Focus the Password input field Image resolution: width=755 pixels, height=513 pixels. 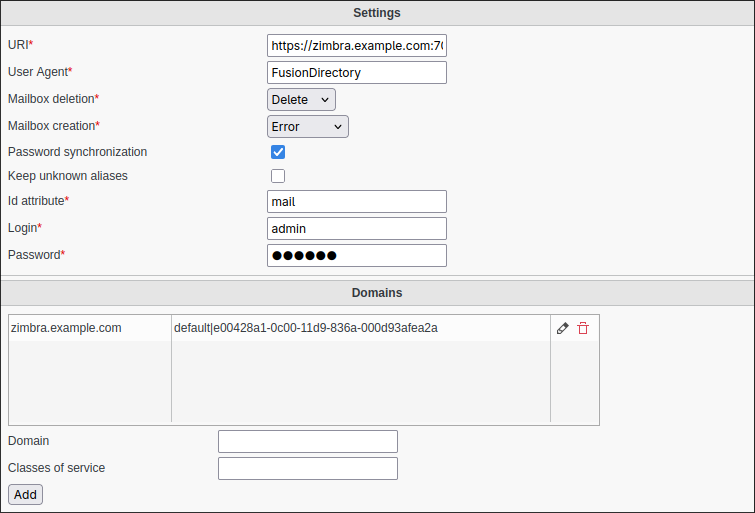357,256
